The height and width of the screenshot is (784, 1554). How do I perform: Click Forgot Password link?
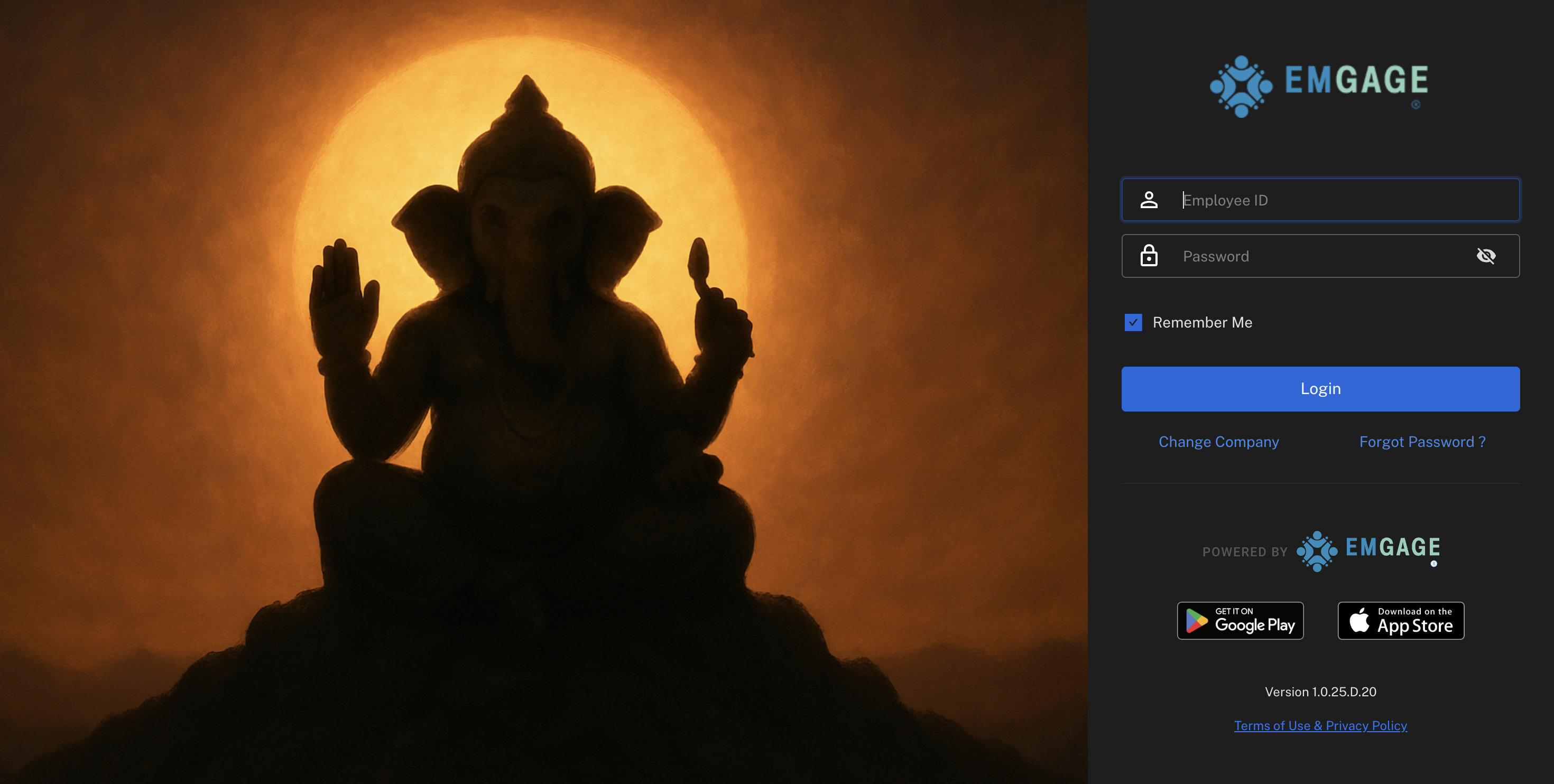pyautogui.click(x=1422, y=442)
